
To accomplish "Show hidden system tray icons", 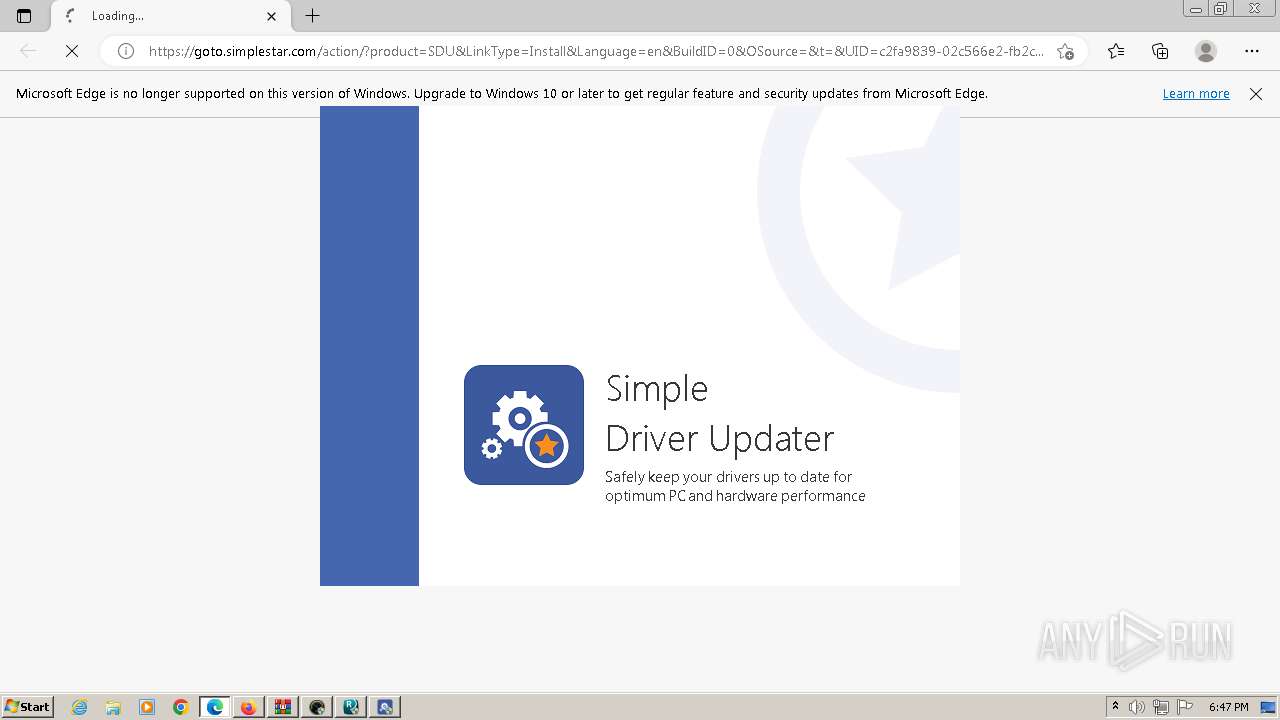I will [x=1115, y=707].
